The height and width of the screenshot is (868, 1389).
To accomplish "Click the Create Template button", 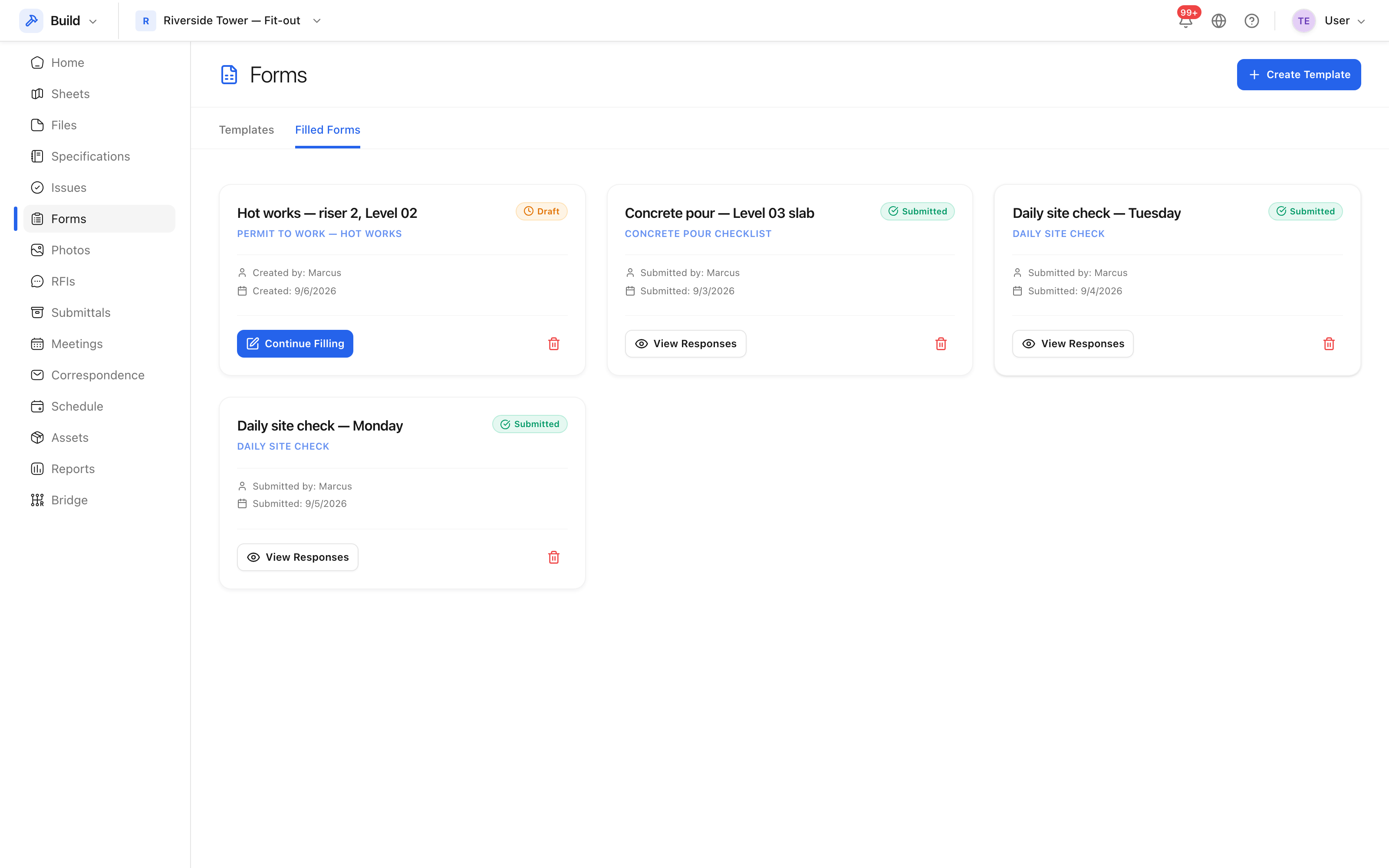I will pyautogui.click(x=1298, y=75).
